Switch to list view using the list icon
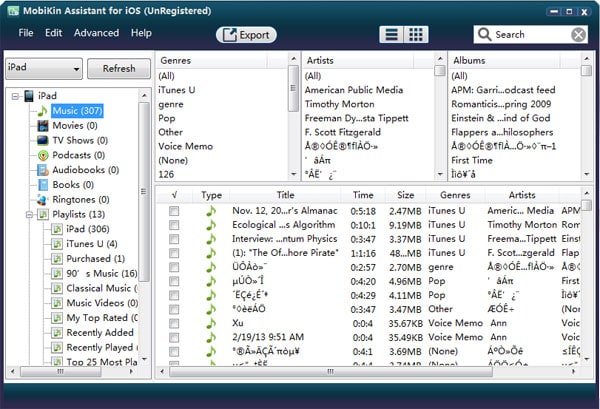 pyautogui.click(x=391, y=34)
